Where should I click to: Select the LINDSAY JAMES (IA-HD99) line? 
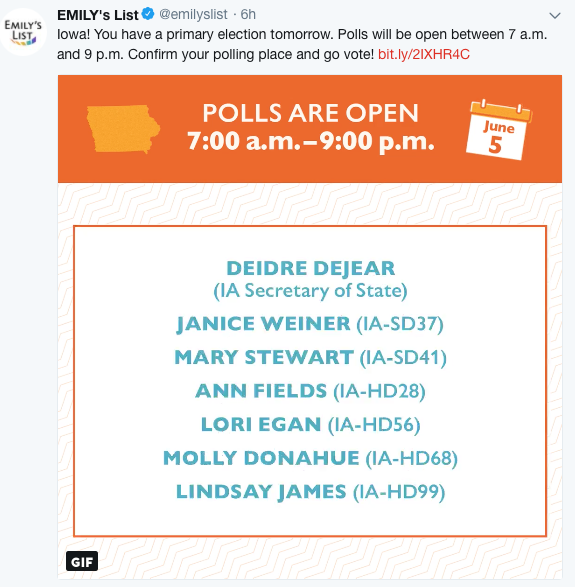click(x=310, y=492)
